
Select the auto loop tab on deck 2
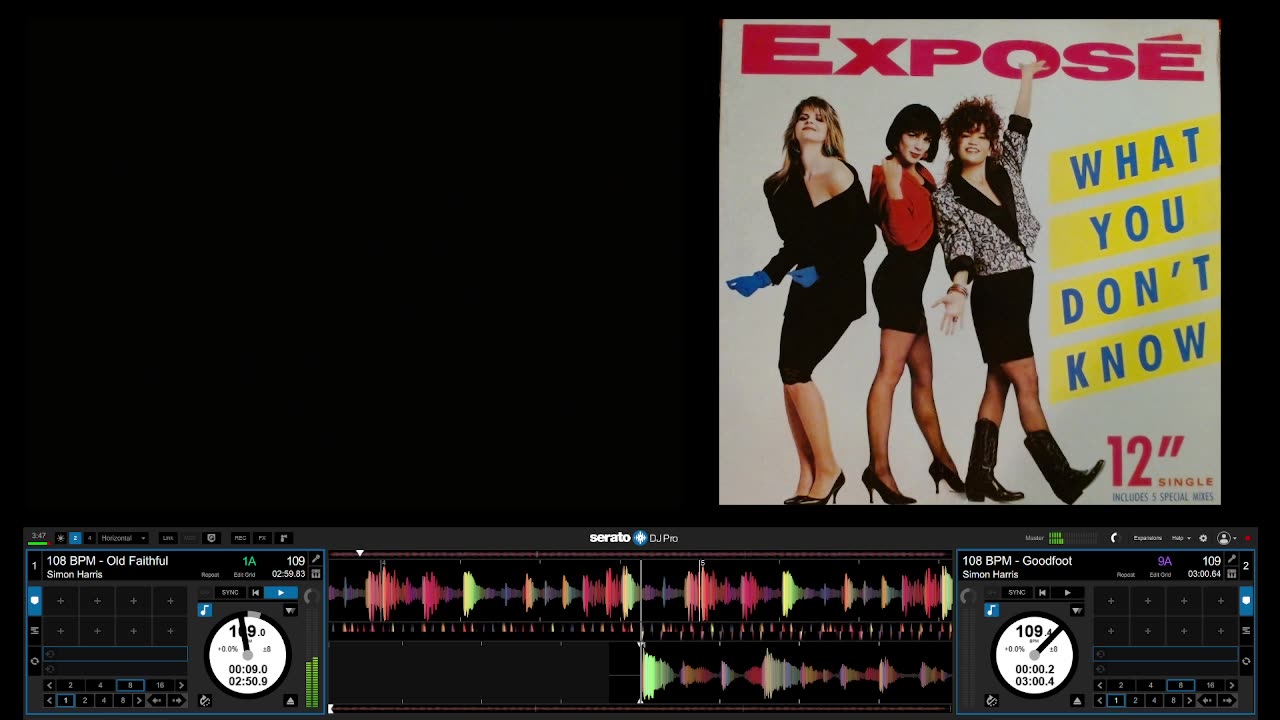pos(1246,661)
